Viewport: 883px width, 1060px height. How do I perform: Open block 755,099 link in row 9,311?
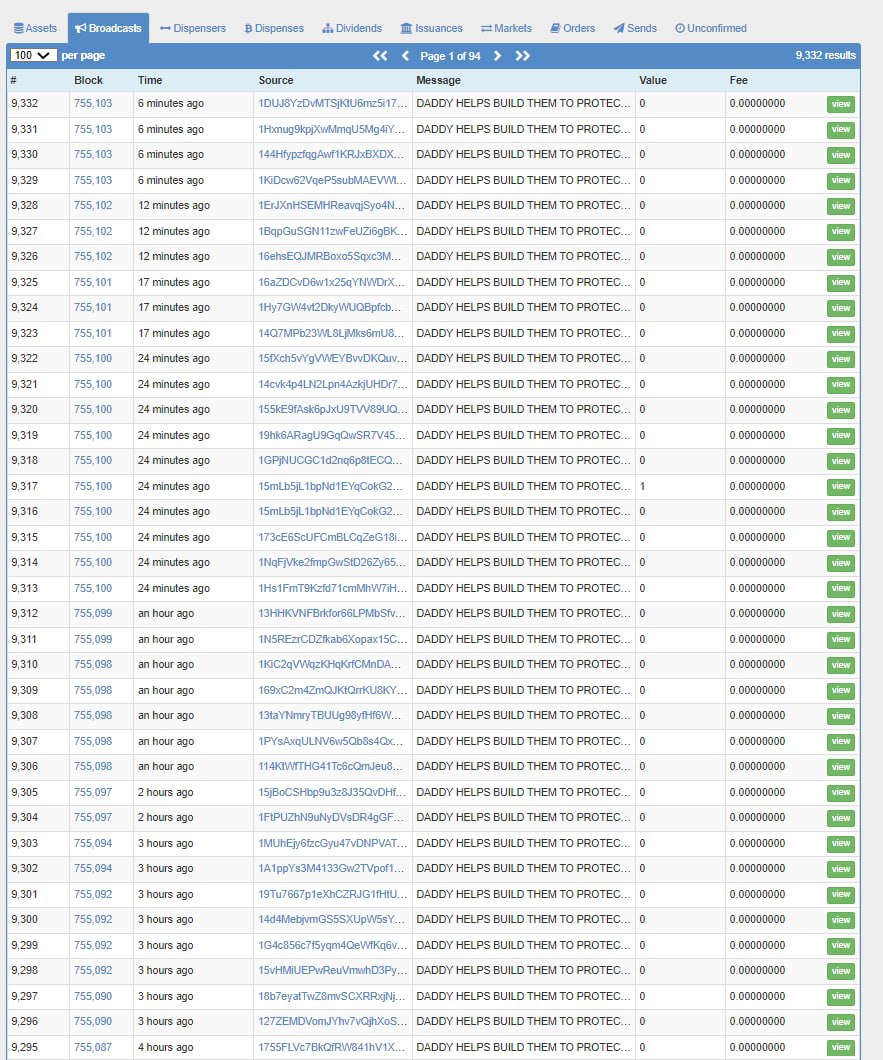click(x=93, y=640)
